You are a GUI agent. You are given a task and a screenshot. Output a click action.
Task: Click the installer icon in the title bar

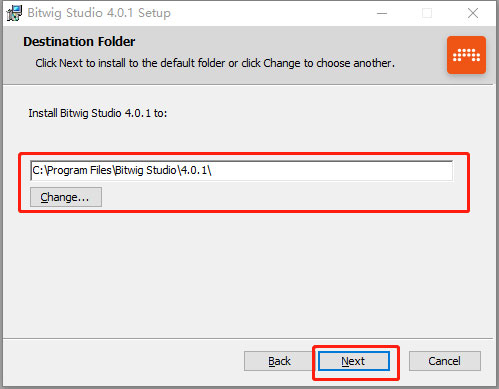click(x=14, y=13)
